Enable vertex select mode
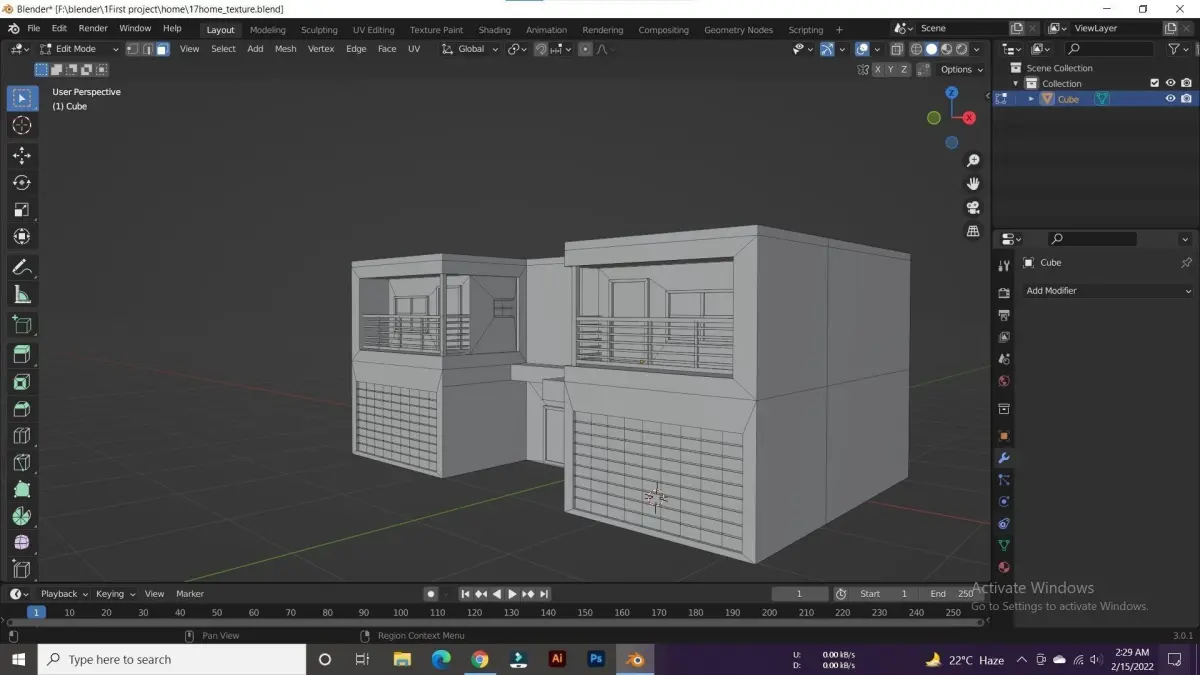This screenshot has height=675, width=1200. pyautogui.click(x=132, y=49)
